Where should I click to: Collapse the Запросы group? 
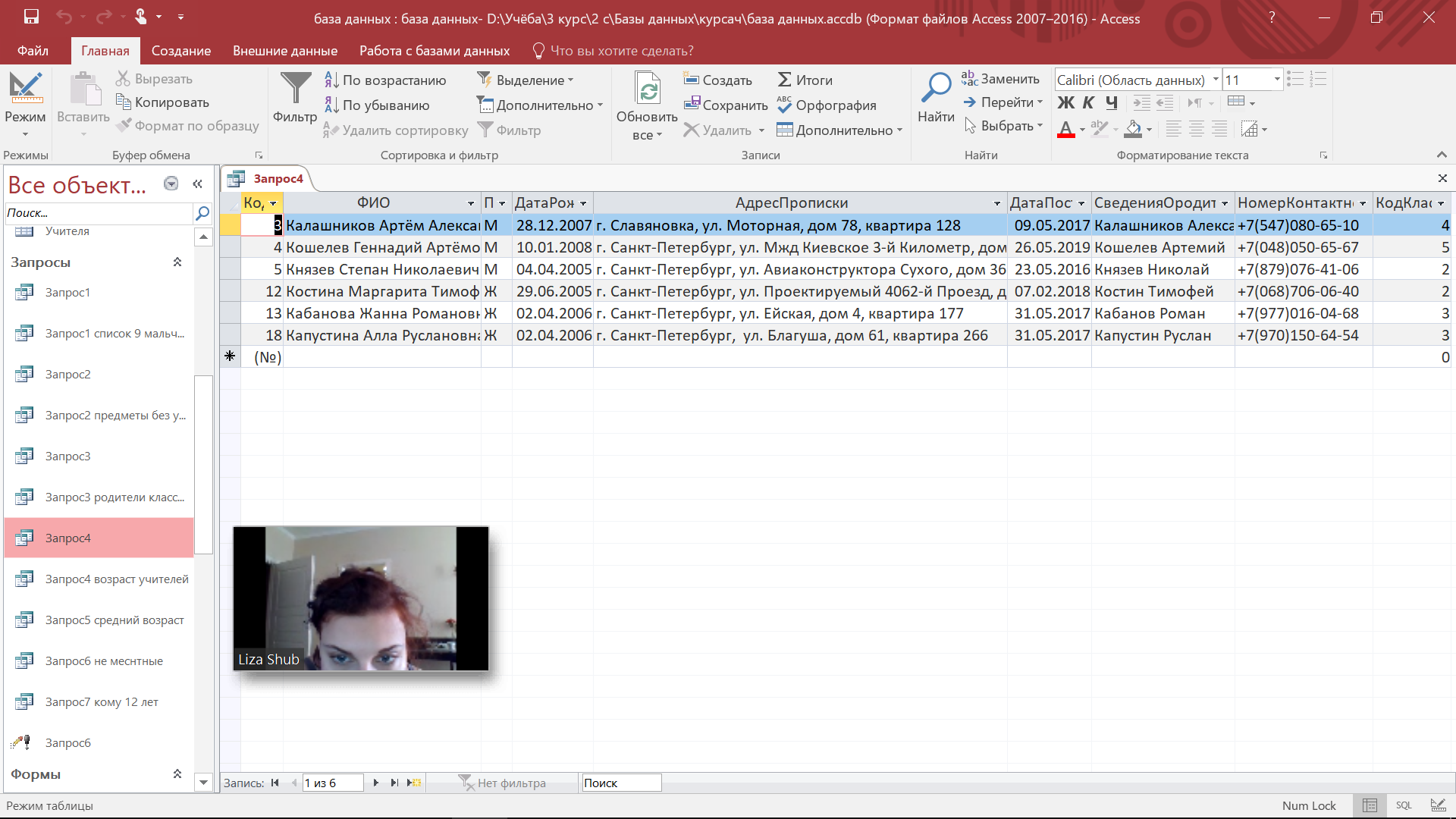coord(177,262)
